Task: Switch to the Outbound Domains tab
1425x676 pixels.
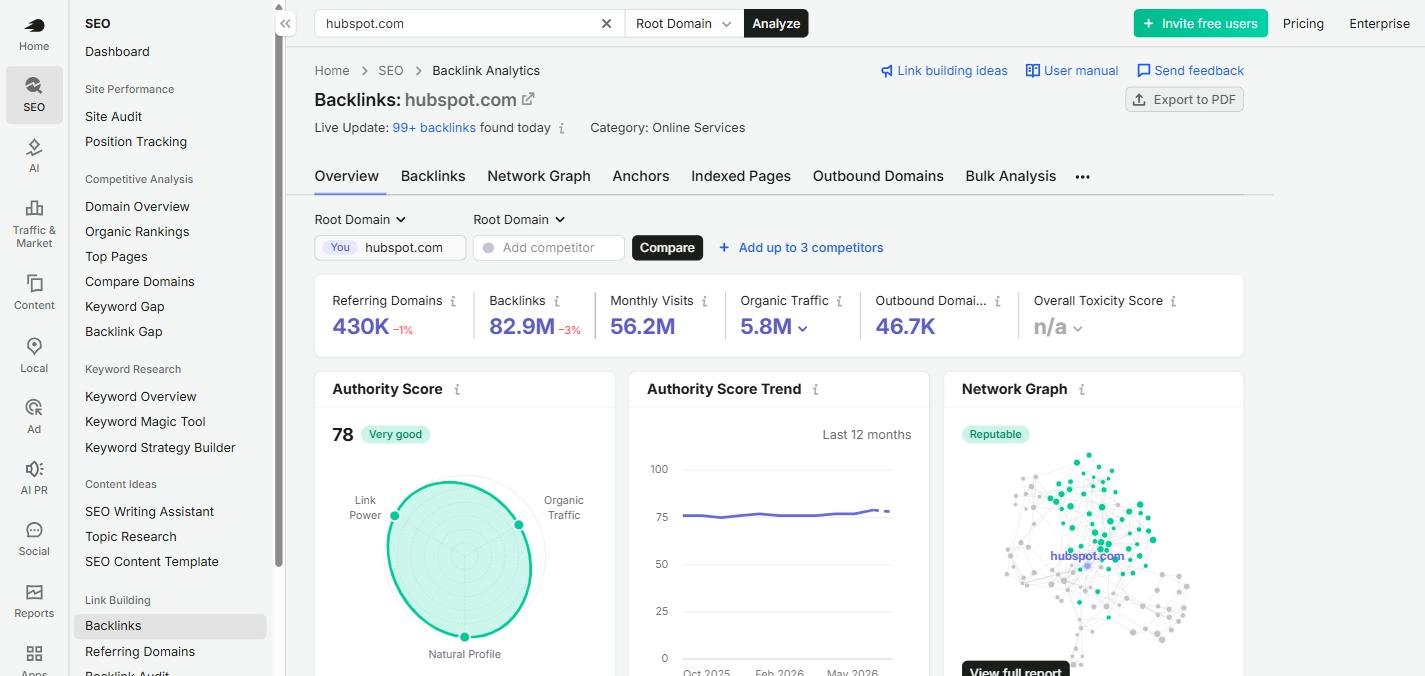Action: [878, 176]
